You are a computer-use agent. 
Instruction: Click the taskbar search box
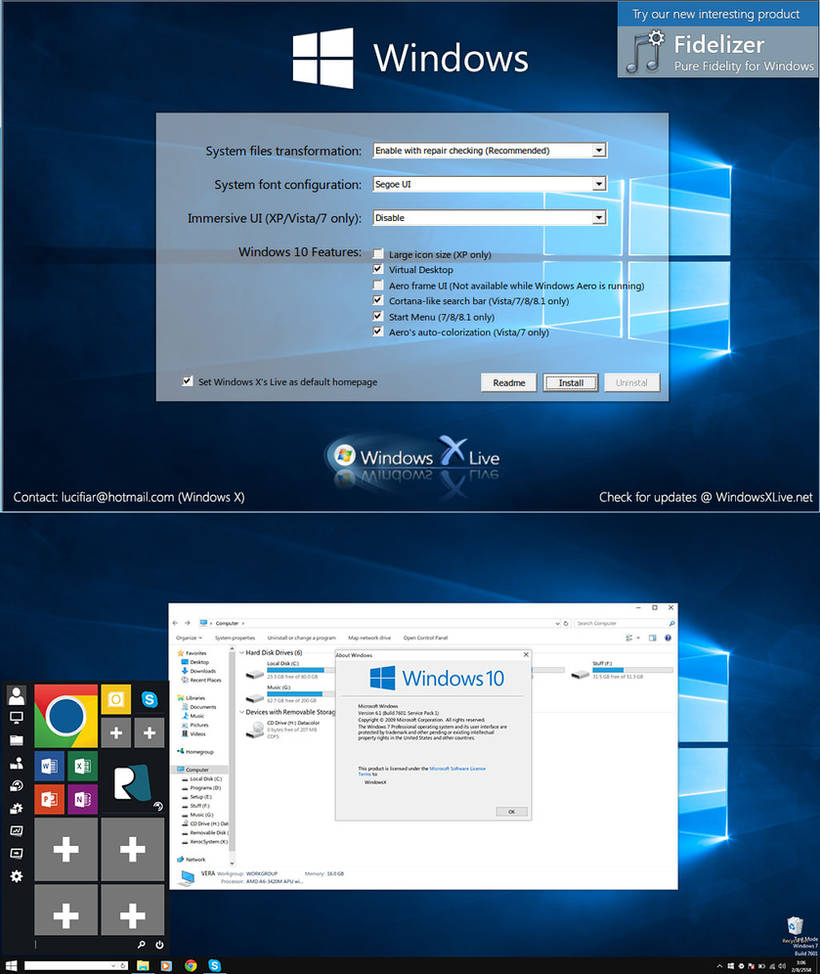[x=76, y=966]
